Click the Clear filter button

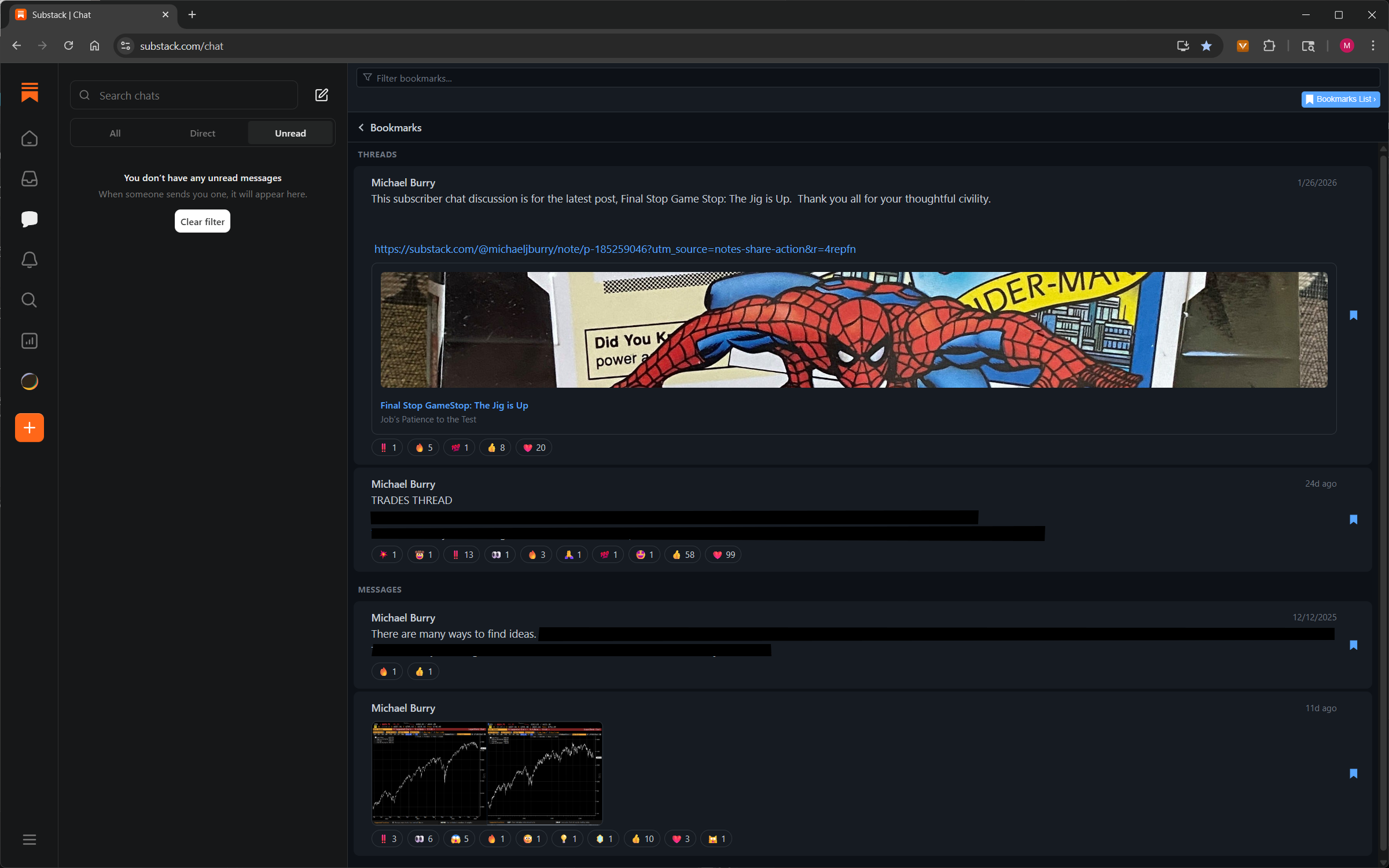tap(202, 221)
